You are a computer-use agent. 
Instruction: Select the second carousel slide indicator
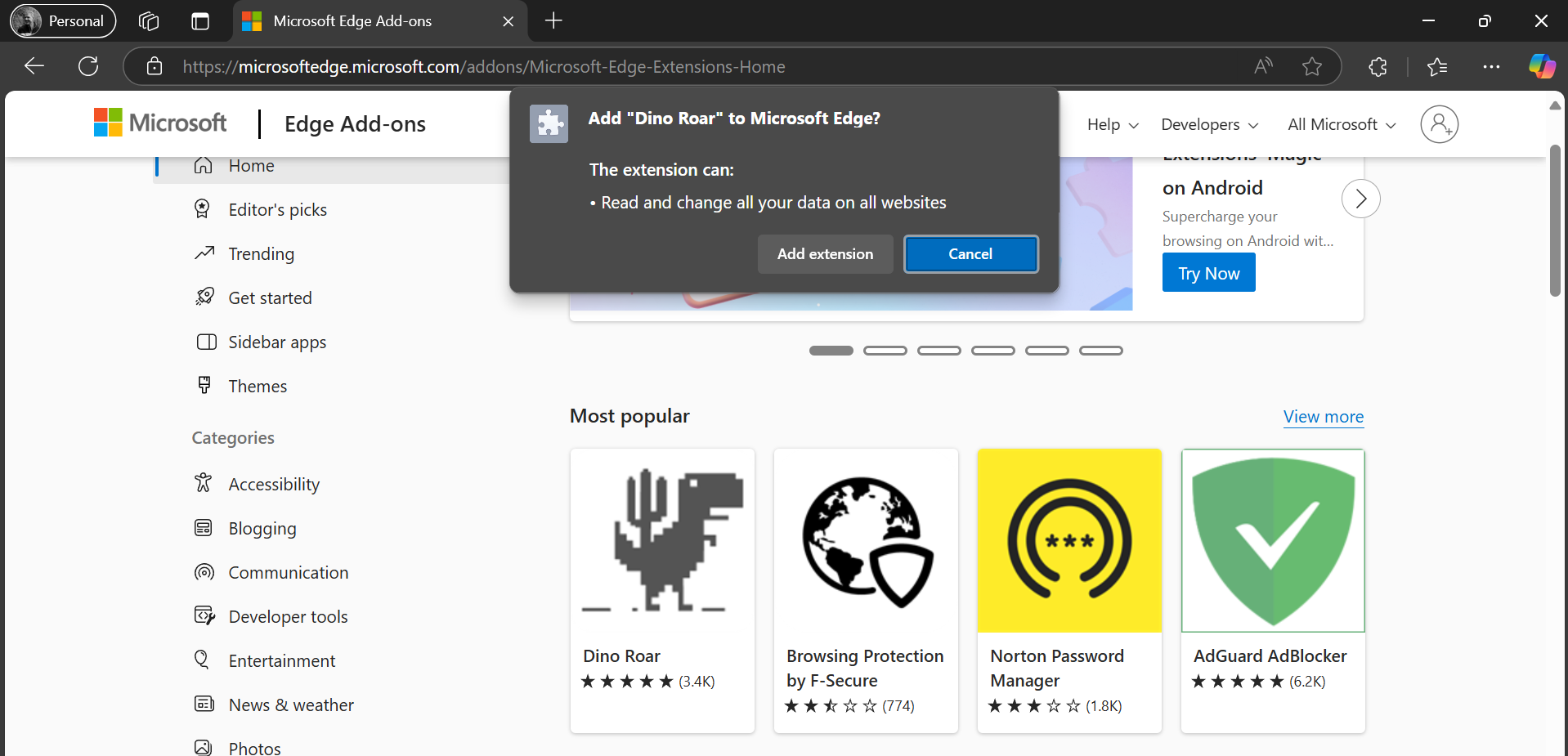[885, 351]
